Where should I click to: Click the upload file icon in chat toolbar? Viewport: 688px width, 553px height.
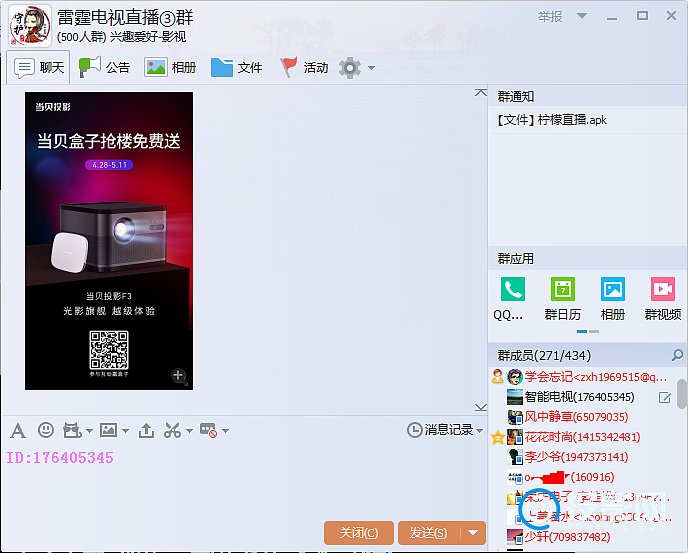pos(146,430)
